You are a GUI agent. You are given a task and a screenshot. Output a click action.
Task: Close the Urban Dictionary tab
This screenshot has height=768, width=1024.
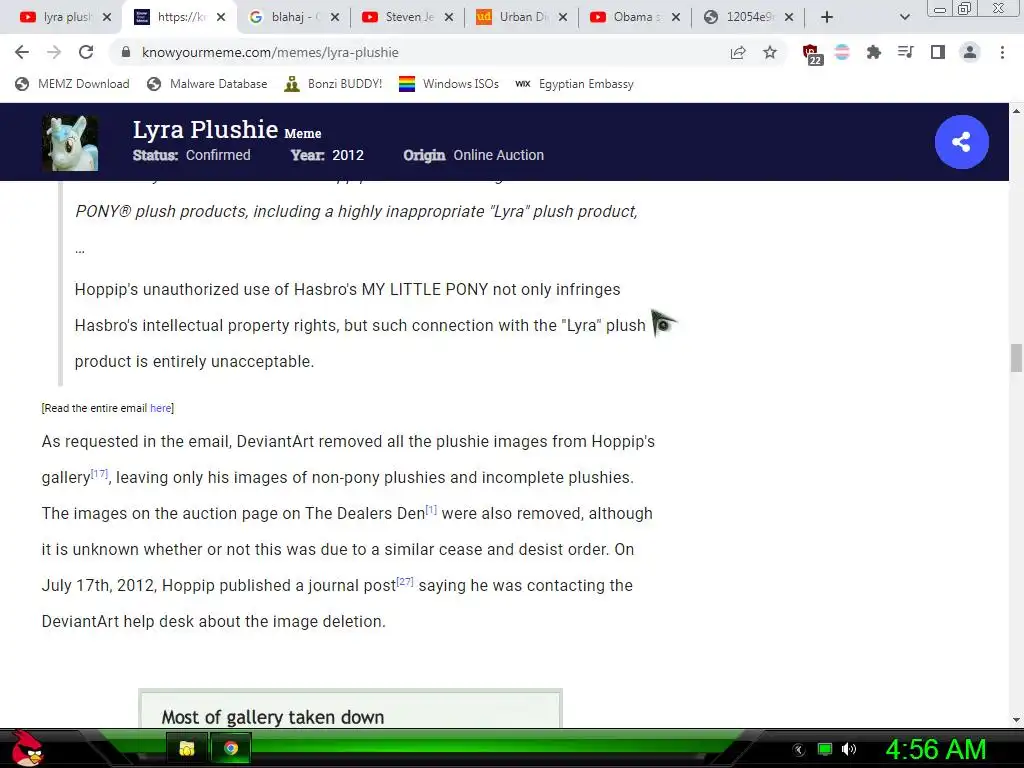pyautogui.click(x=563, y=17)
